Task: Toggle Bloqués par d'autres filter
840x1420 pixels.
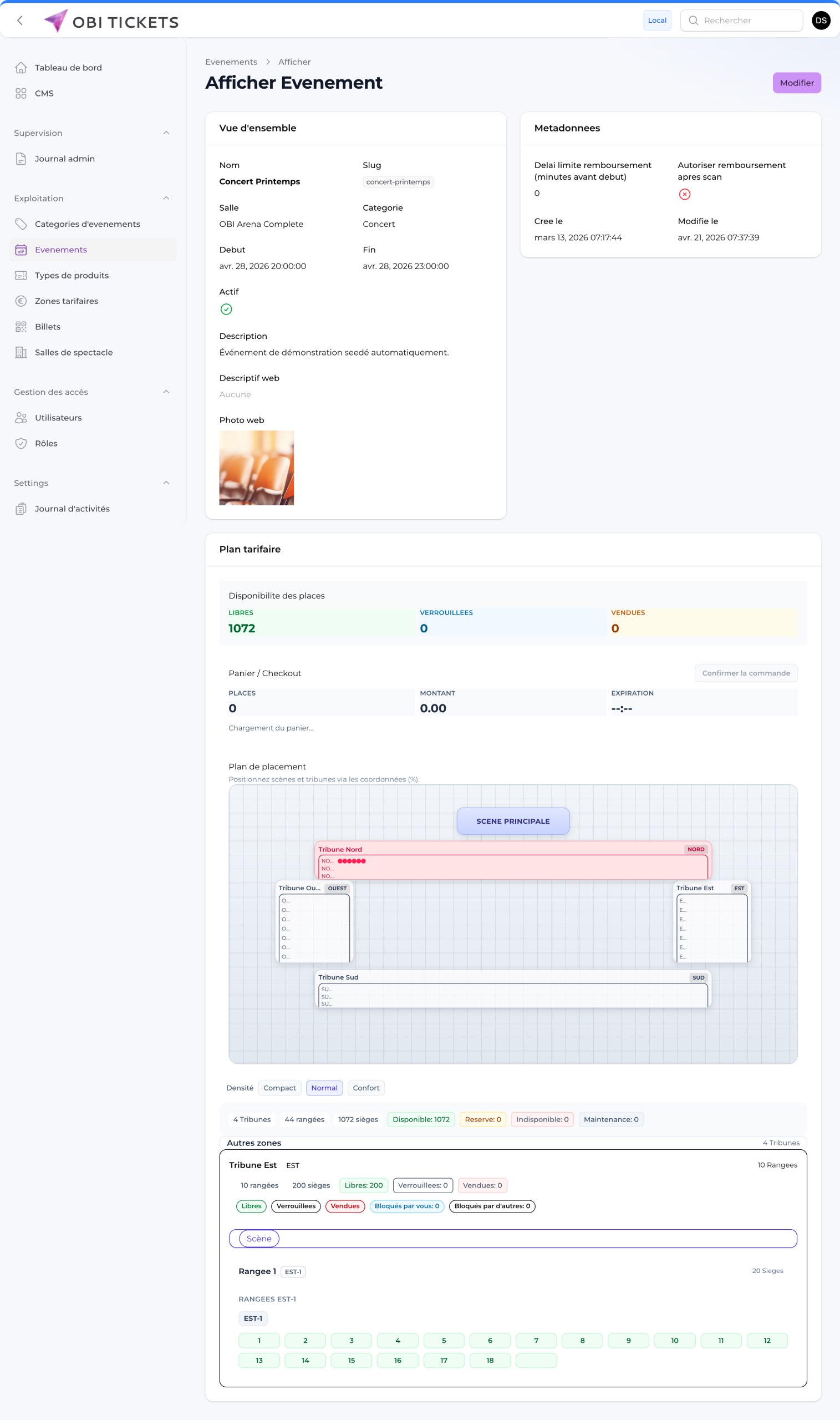Action: pos(492,1206)
